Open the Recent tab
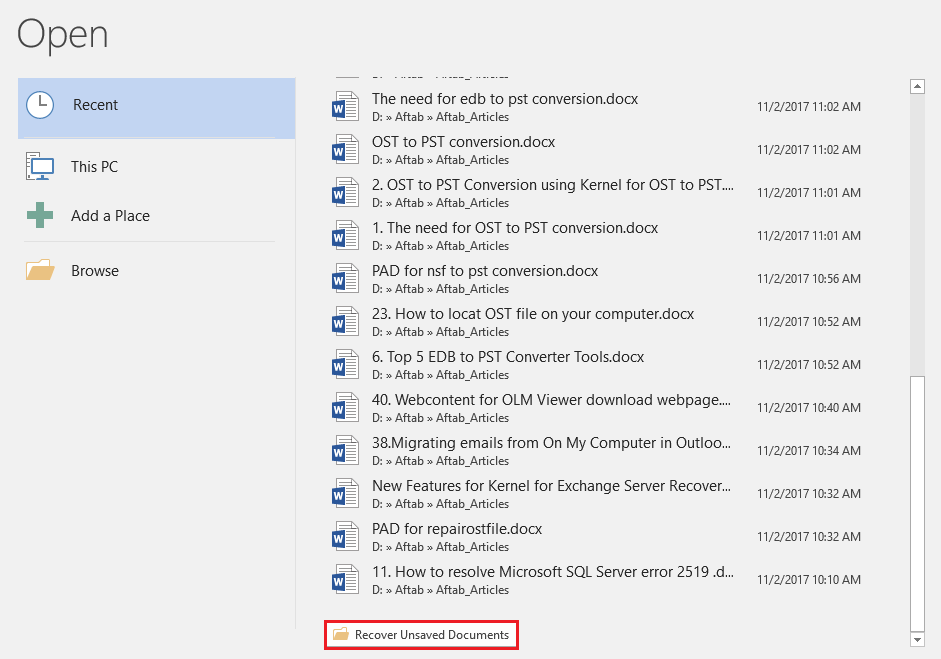Image resolution: width=941 pixels, height=659 pixels. coord(157,108)
